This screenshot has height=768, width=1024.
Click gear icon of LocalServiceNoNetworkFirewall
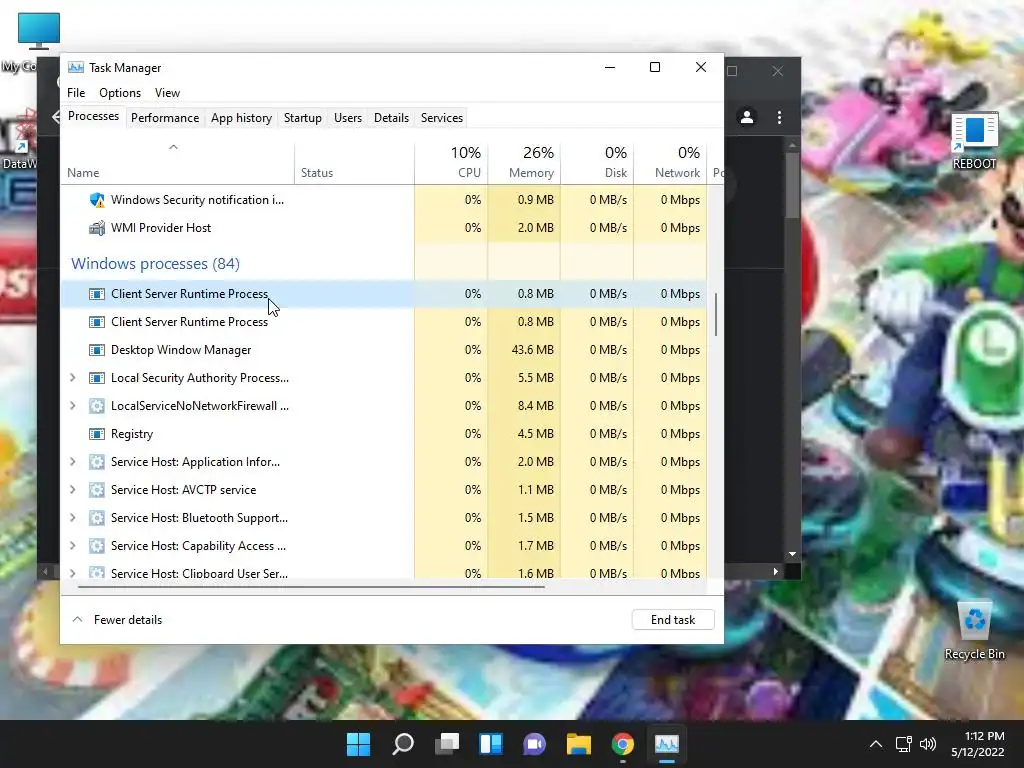[x=97, y=406]
